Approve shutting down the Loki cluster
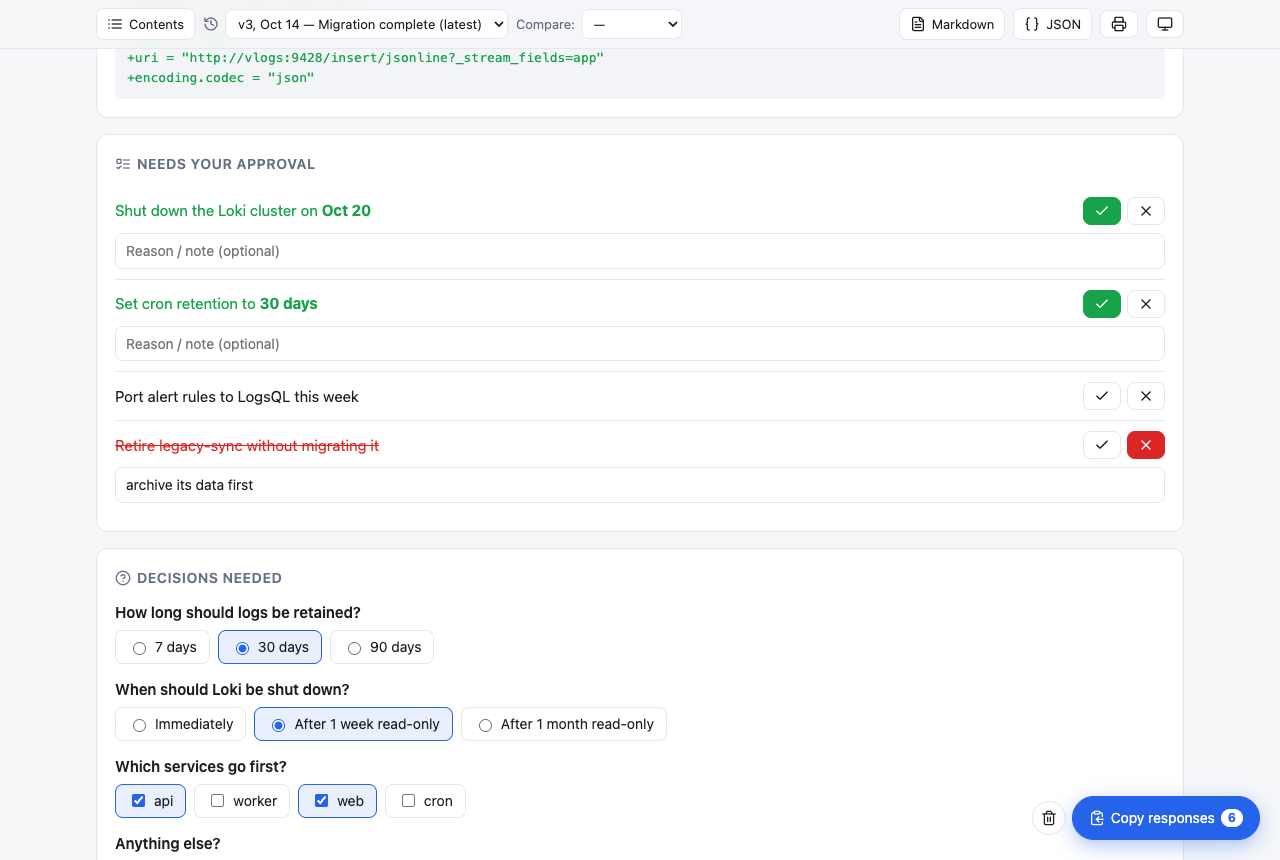This screenshot has height=860, width=1280. coord(1102,211)
